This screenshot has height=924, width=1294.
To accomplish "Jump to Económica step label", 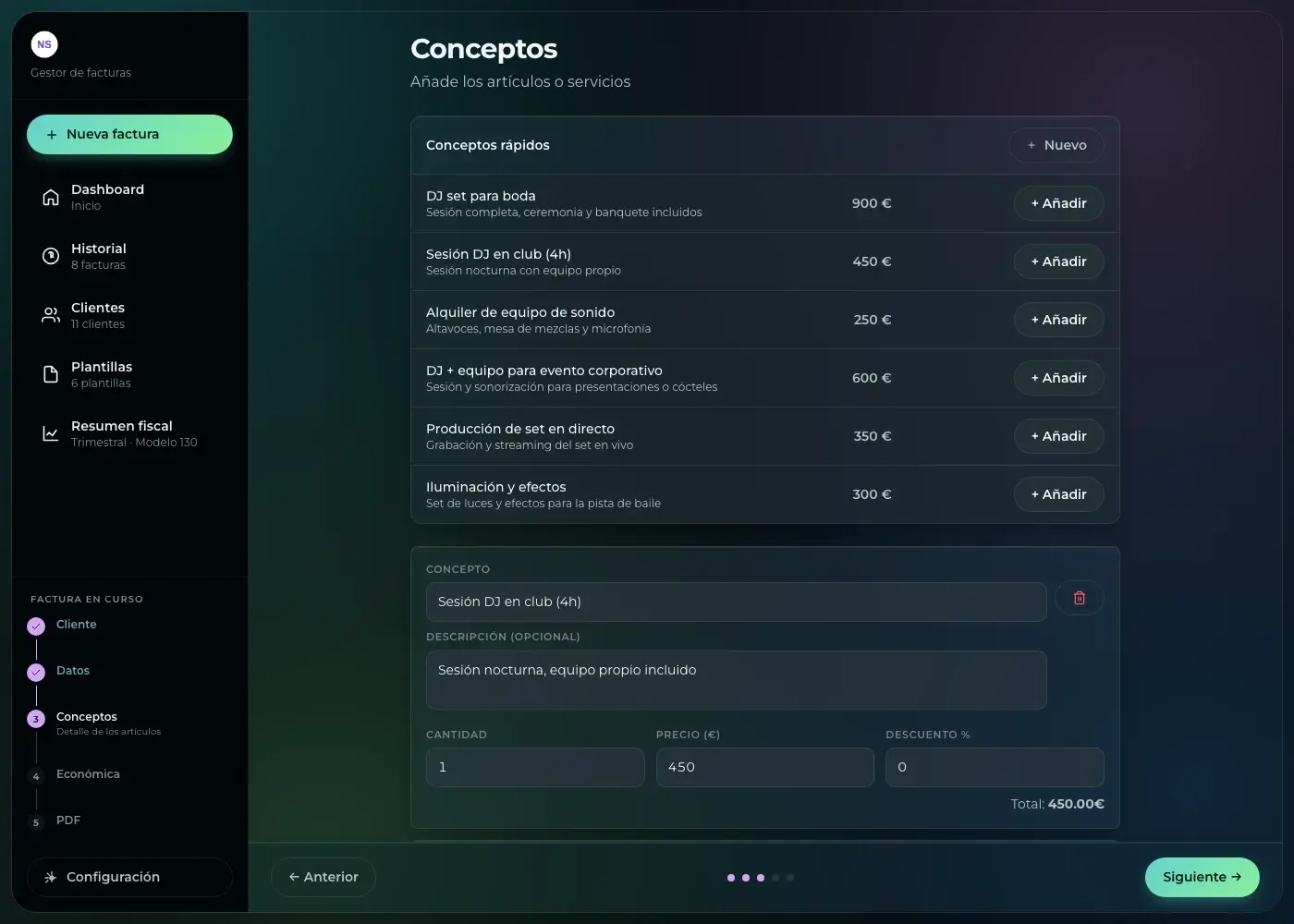I will point(88,774).
